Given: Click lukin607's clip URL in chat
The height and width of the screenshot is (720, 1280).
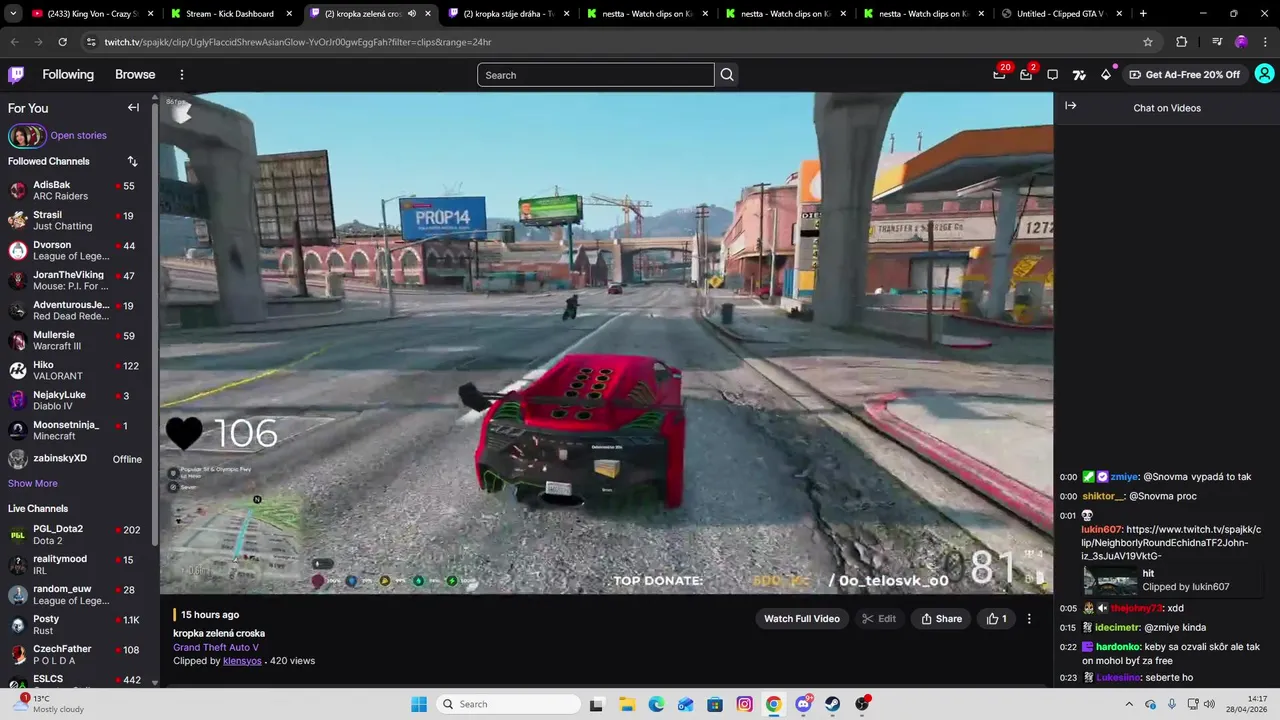Looking at the screenshot, I should coord(1171,543).
